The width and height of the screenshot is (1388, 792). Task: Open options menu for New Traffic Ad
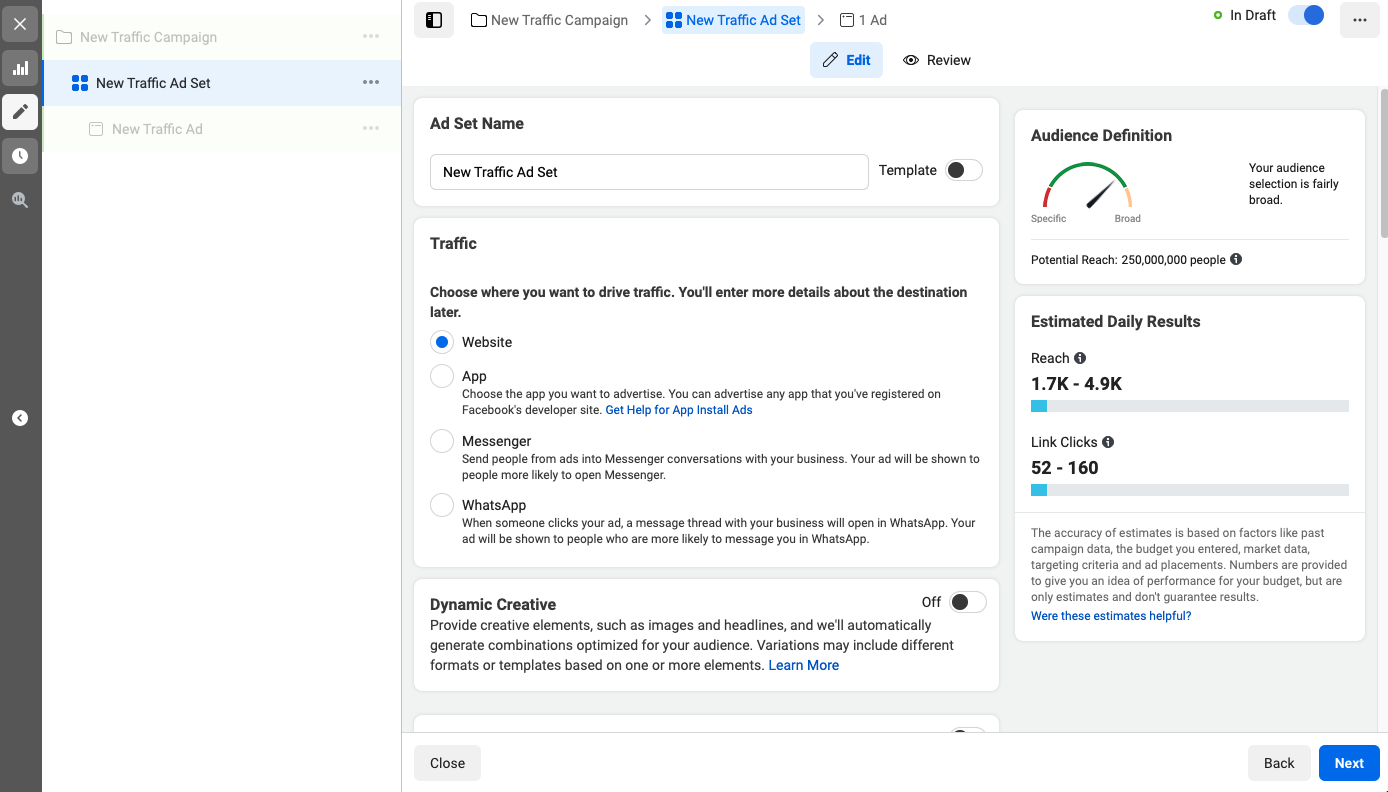(x=371, y=129)
